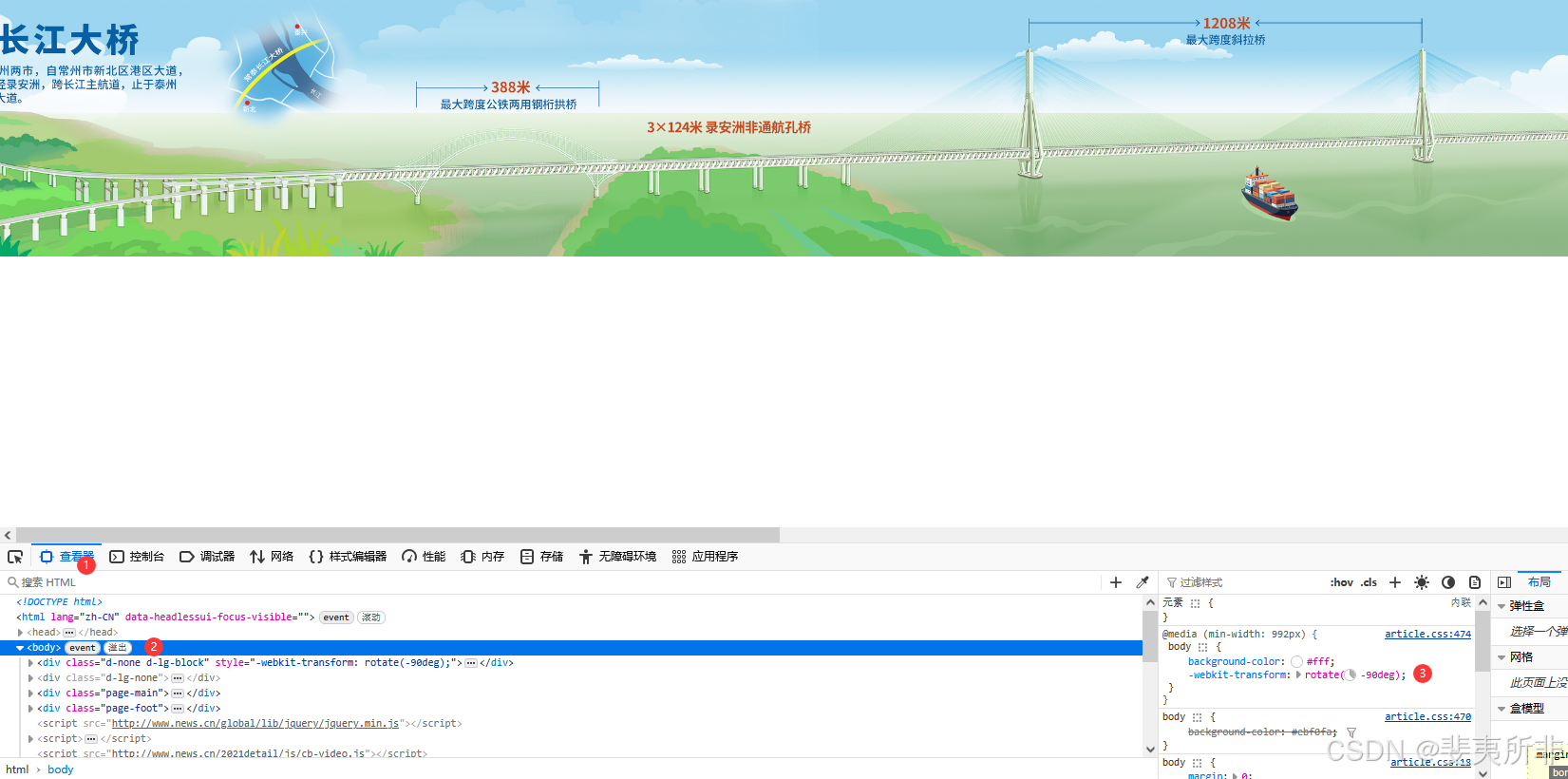Viewport: 1568px width, 779px height.
Task: Toggle the .cls classes panel
Action: coord(1369,582)
